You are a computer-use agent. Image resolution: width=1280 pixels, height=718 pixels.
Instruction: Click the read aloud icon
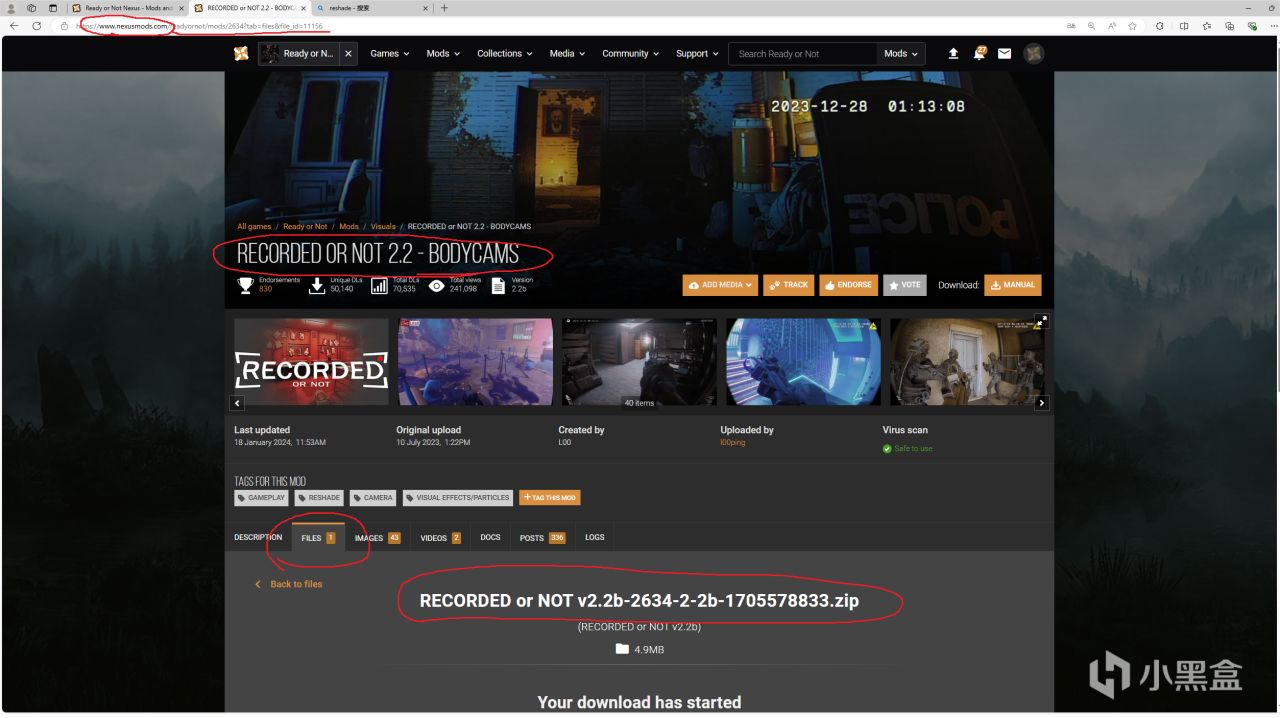(x=1113, y=25)
